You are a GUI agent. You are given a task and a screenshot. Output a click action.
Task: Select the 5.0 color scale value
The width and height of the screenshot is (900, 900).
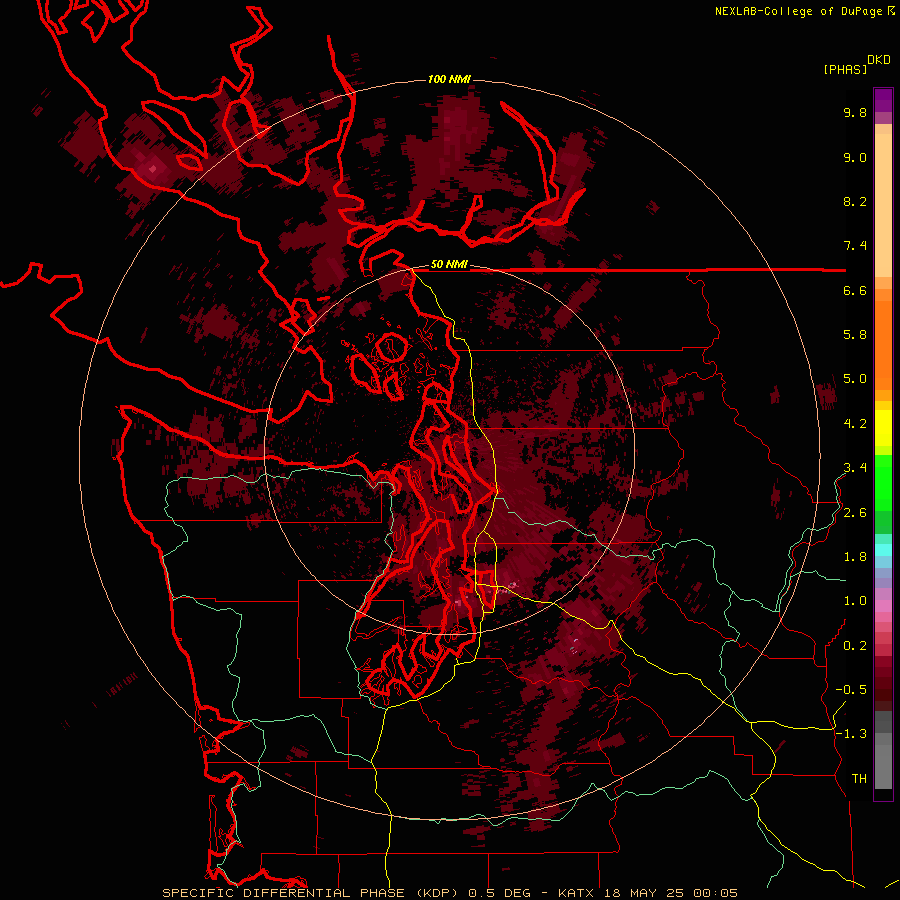[x=855, y=379]
